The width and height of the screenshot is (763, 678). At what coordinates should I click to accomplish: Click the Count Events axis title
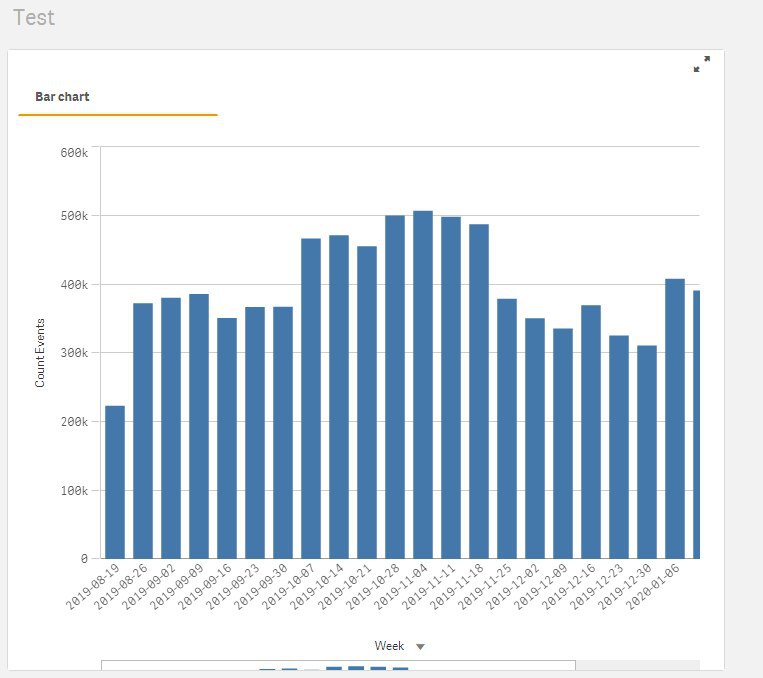click(x=40, y=353)
